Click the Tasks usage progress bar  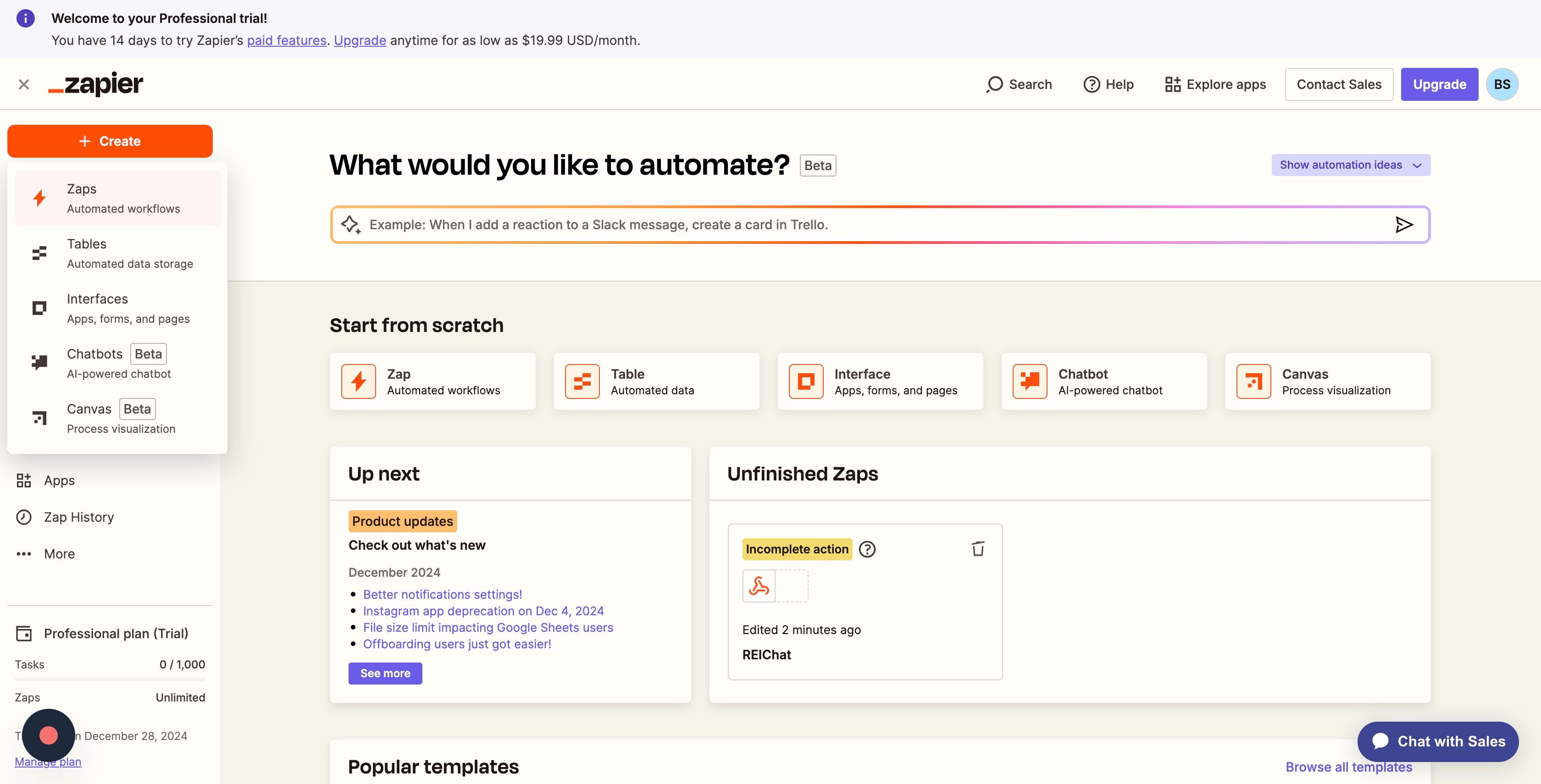(110, 679)
